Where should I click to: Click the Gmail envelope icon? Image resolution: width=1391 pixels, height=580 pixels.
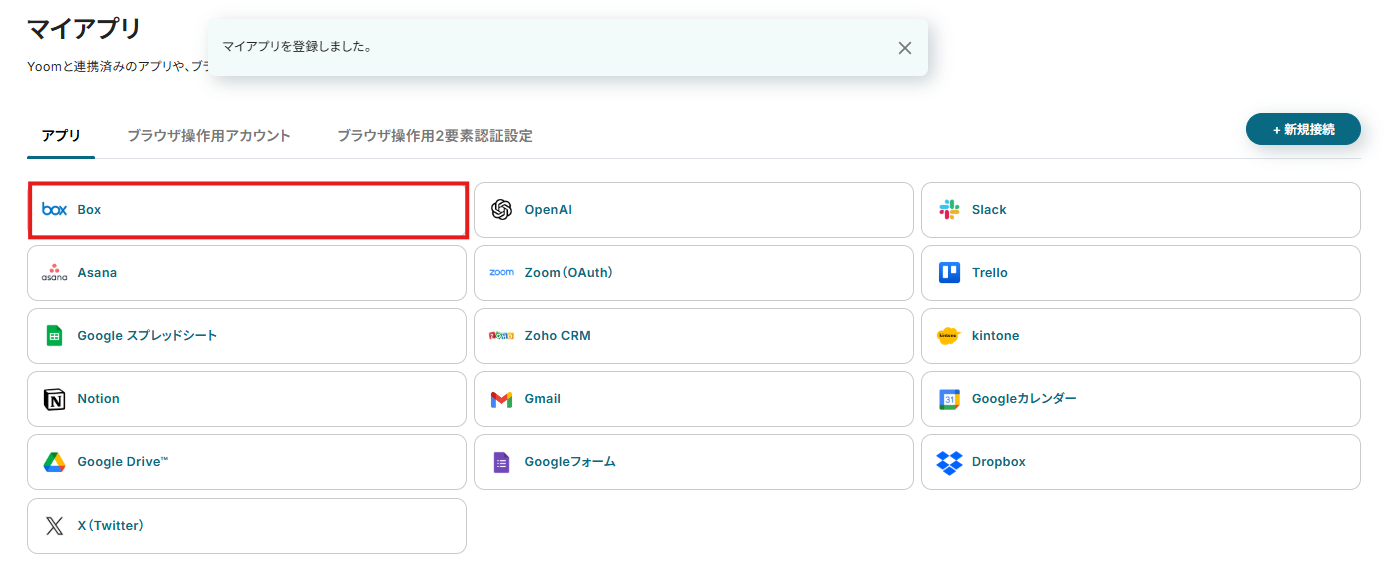501,399
